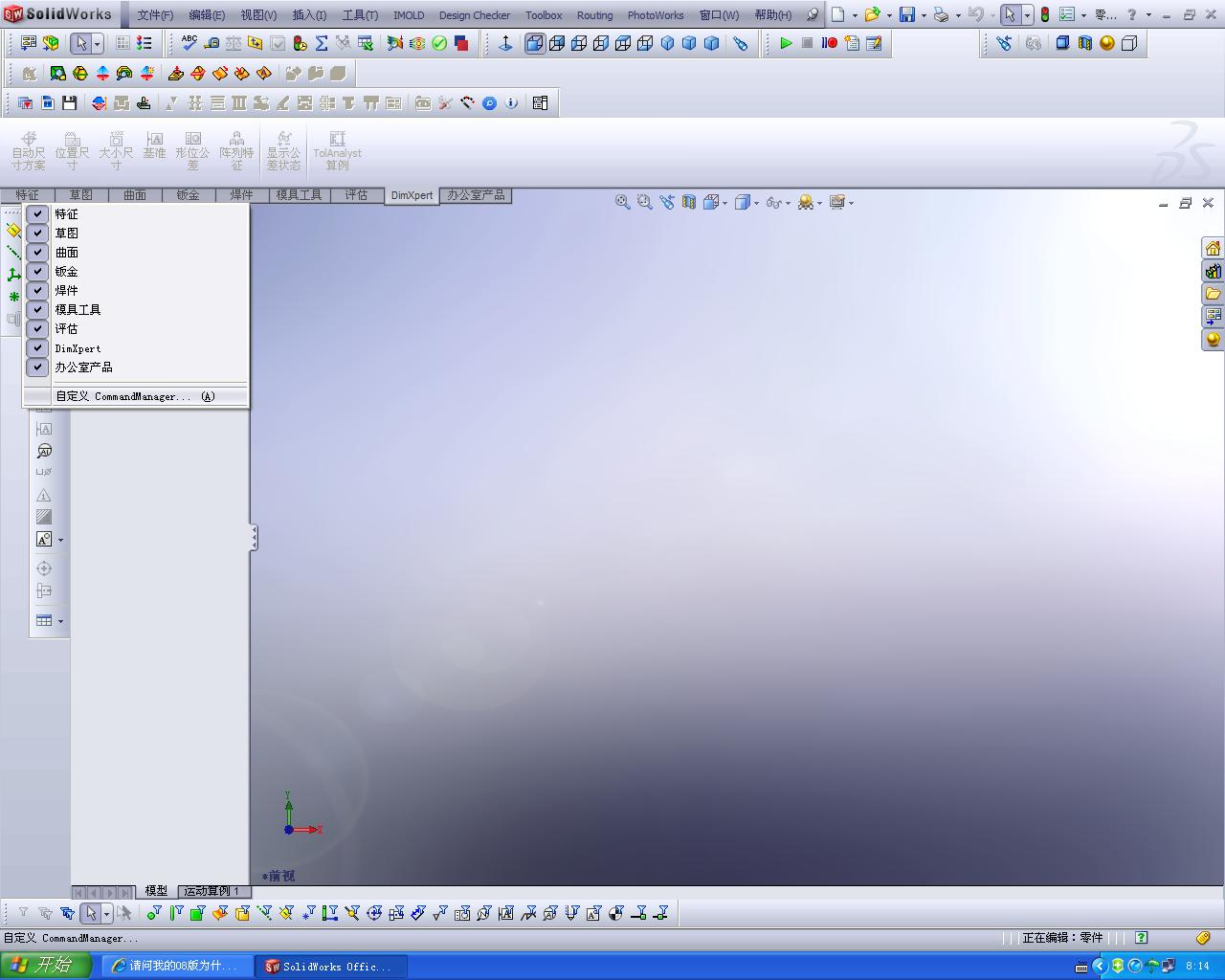Click the Open folder icon in title toolbar
The image size is (1225, 980).
(x=872, y=14)
